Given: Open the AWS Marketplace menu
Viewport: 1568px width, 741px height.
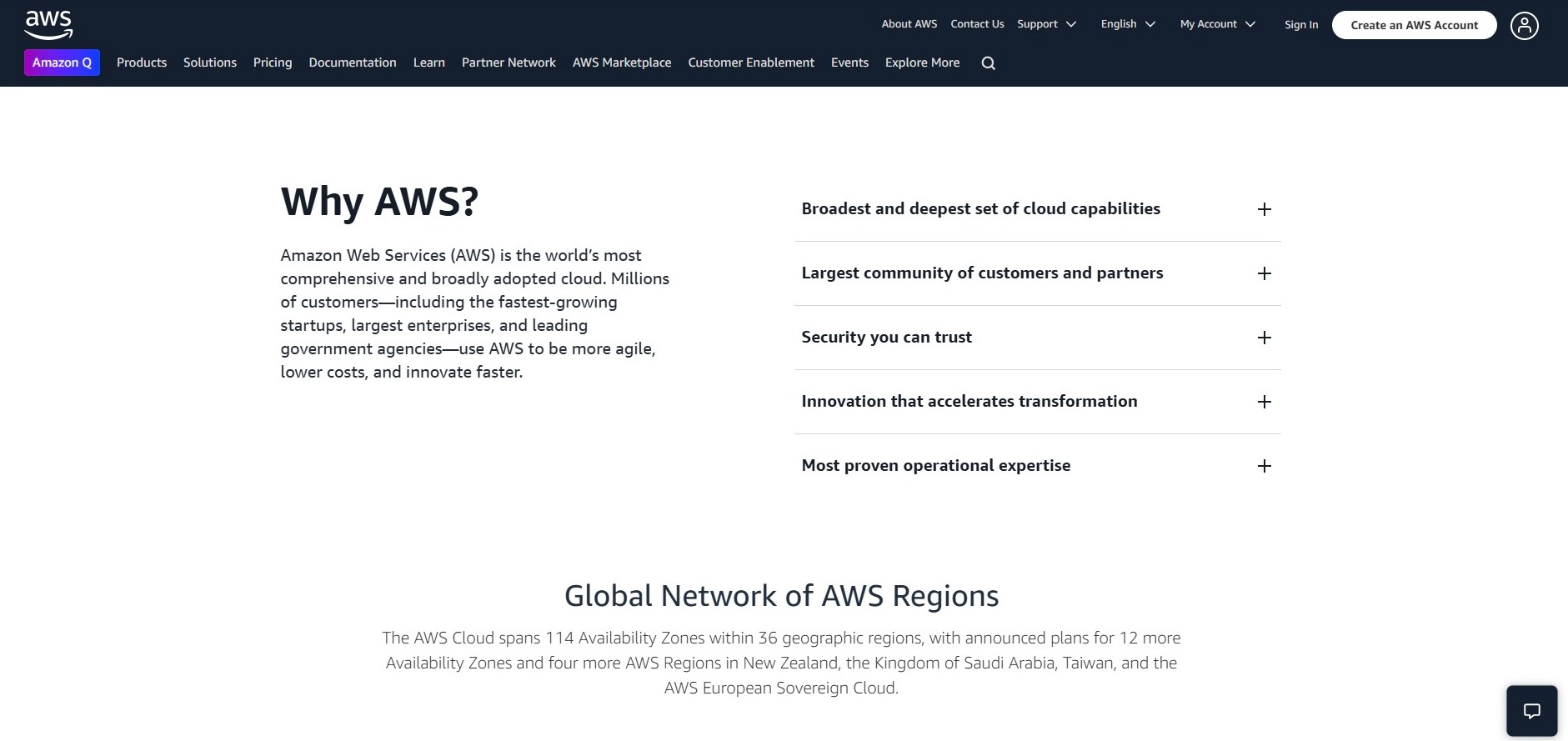Looking at the screenshot, I should pos(622,63).
